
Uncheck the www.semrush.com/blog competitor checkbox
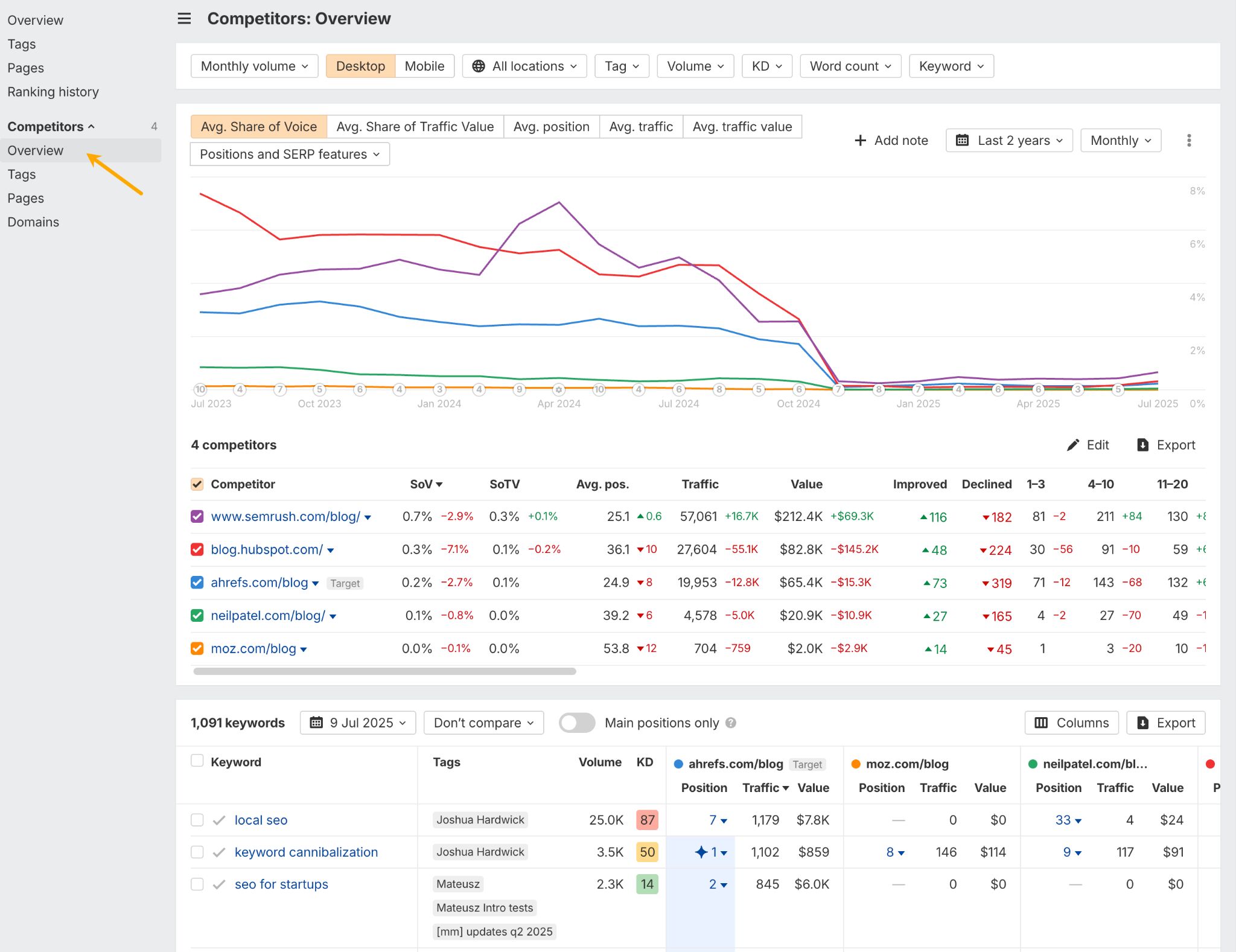196,516
